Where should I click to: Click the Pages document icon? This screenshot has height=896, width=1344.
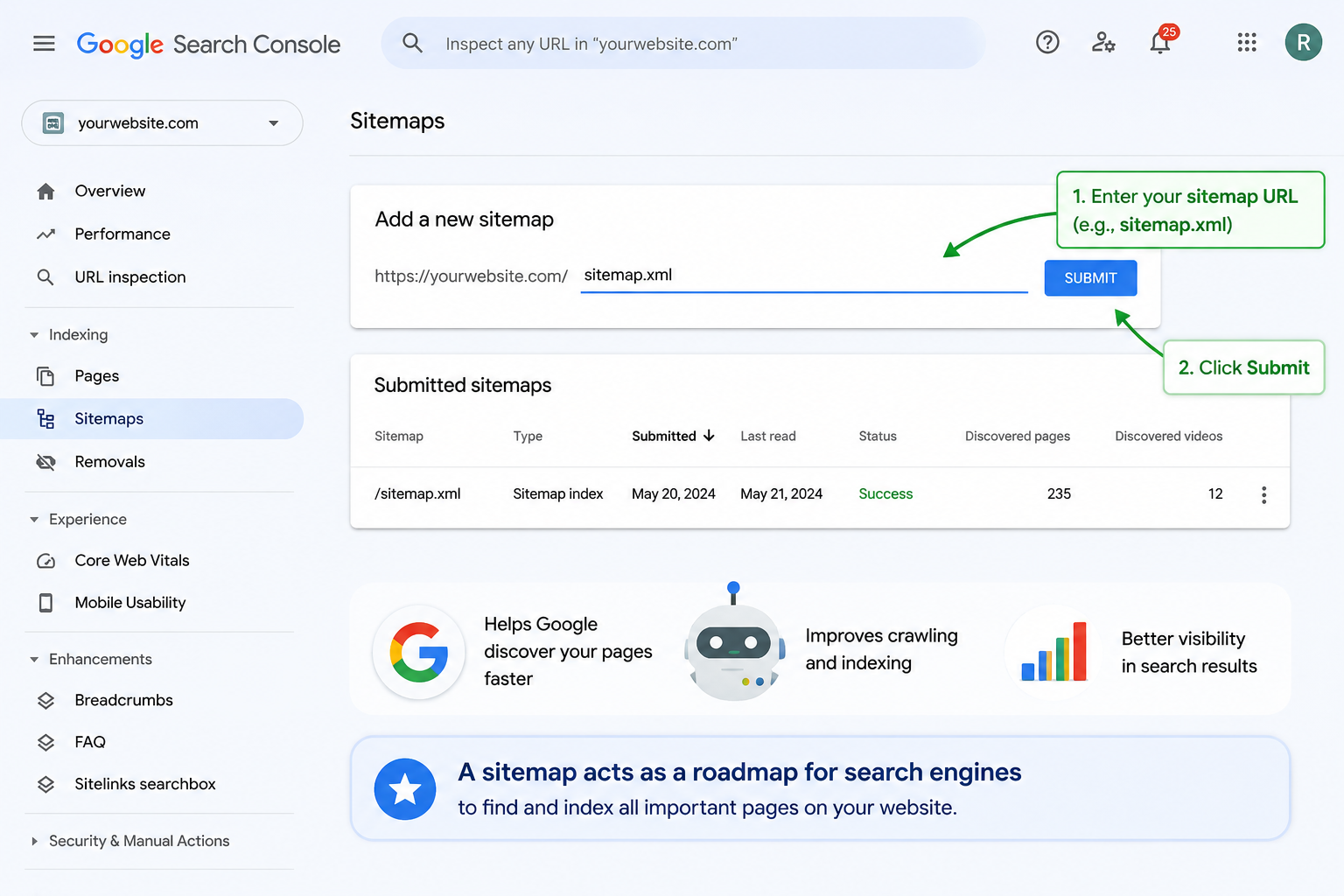[45, 376]
